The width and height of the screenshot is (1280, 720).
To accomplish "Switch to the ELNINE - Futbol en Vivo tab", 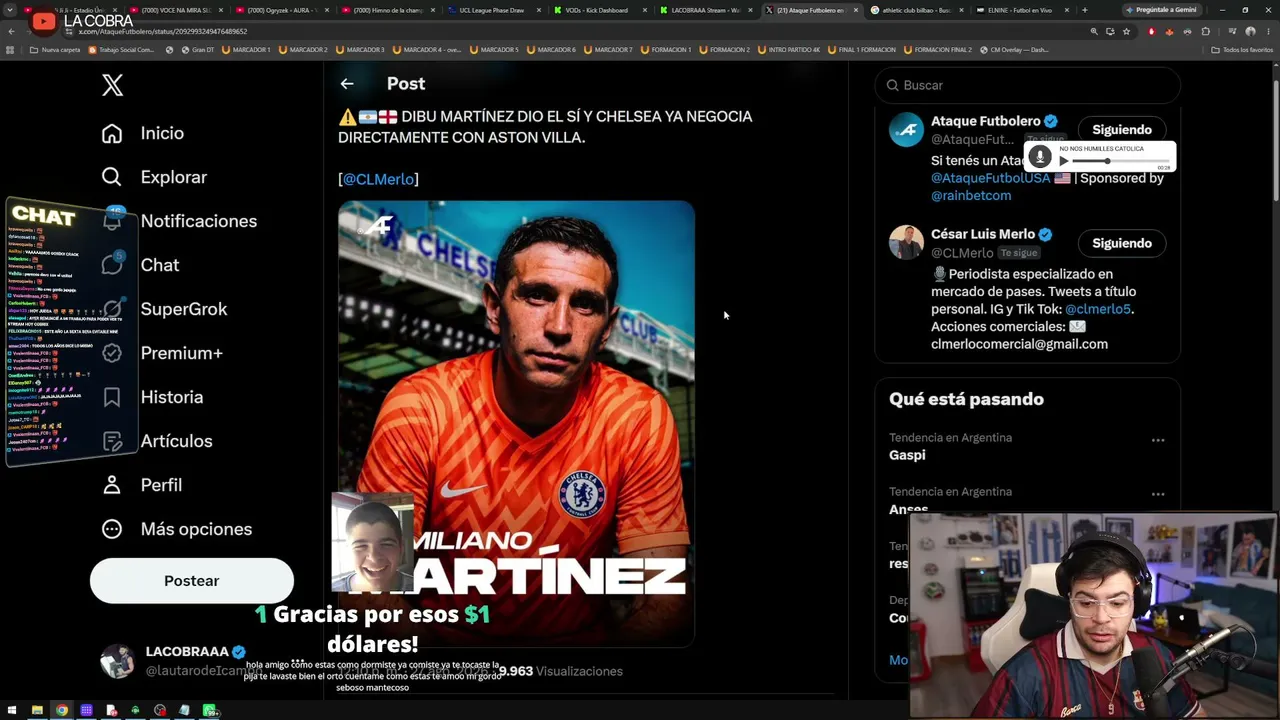I will pyautogui.click(x=1020, y=10).
